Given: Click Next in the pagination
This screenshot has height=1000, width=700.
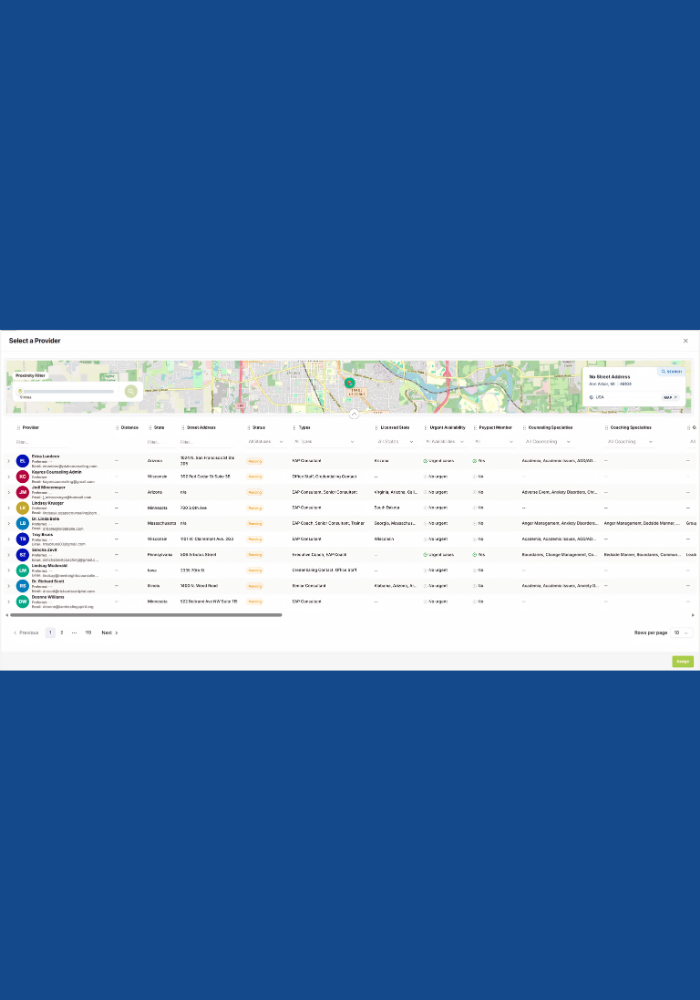Looking at the screenshot, I should tap(110, 633).
